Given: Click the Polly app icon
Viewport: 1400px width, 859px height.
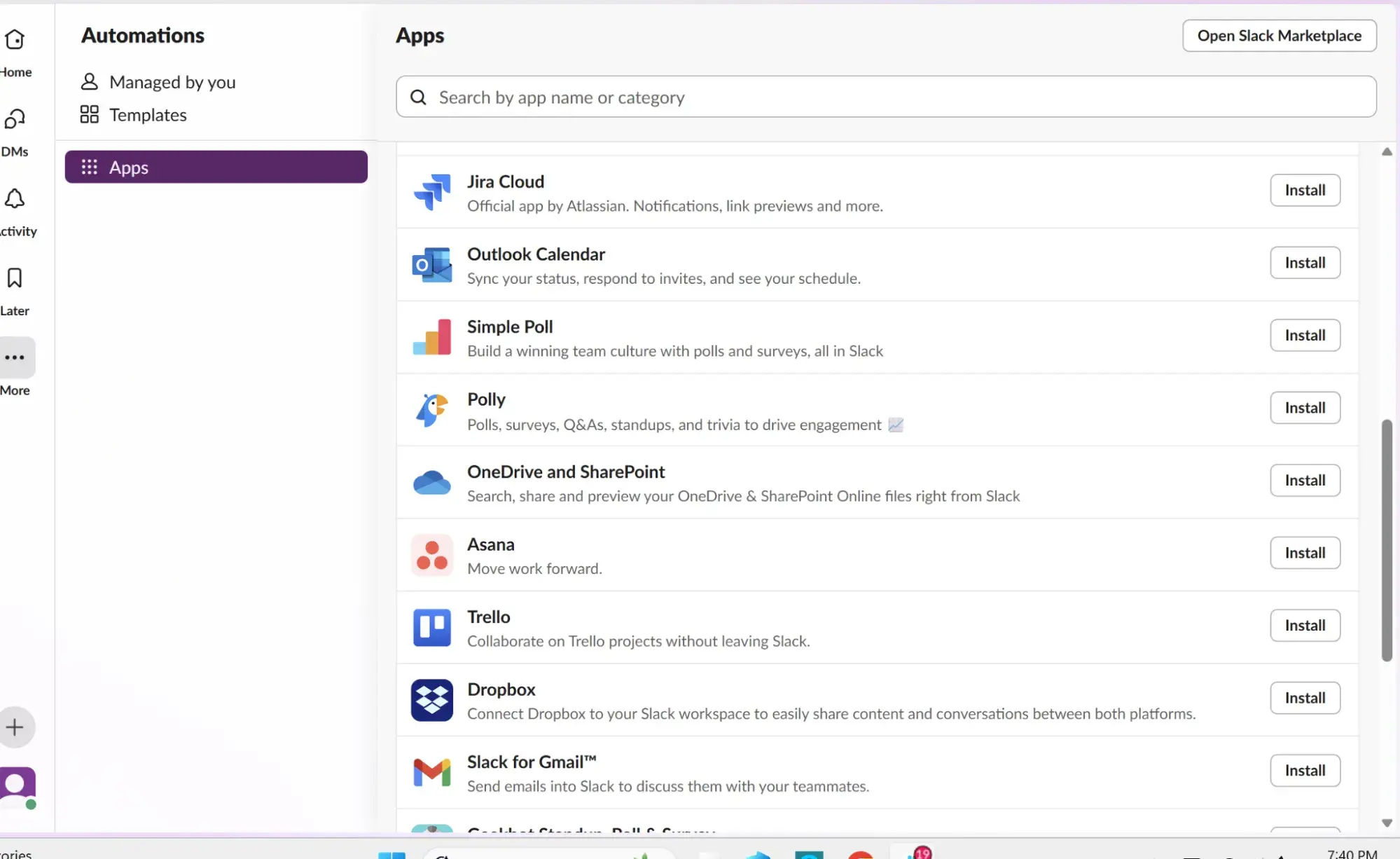Looking at the screenshot, I should click(431, 411).
